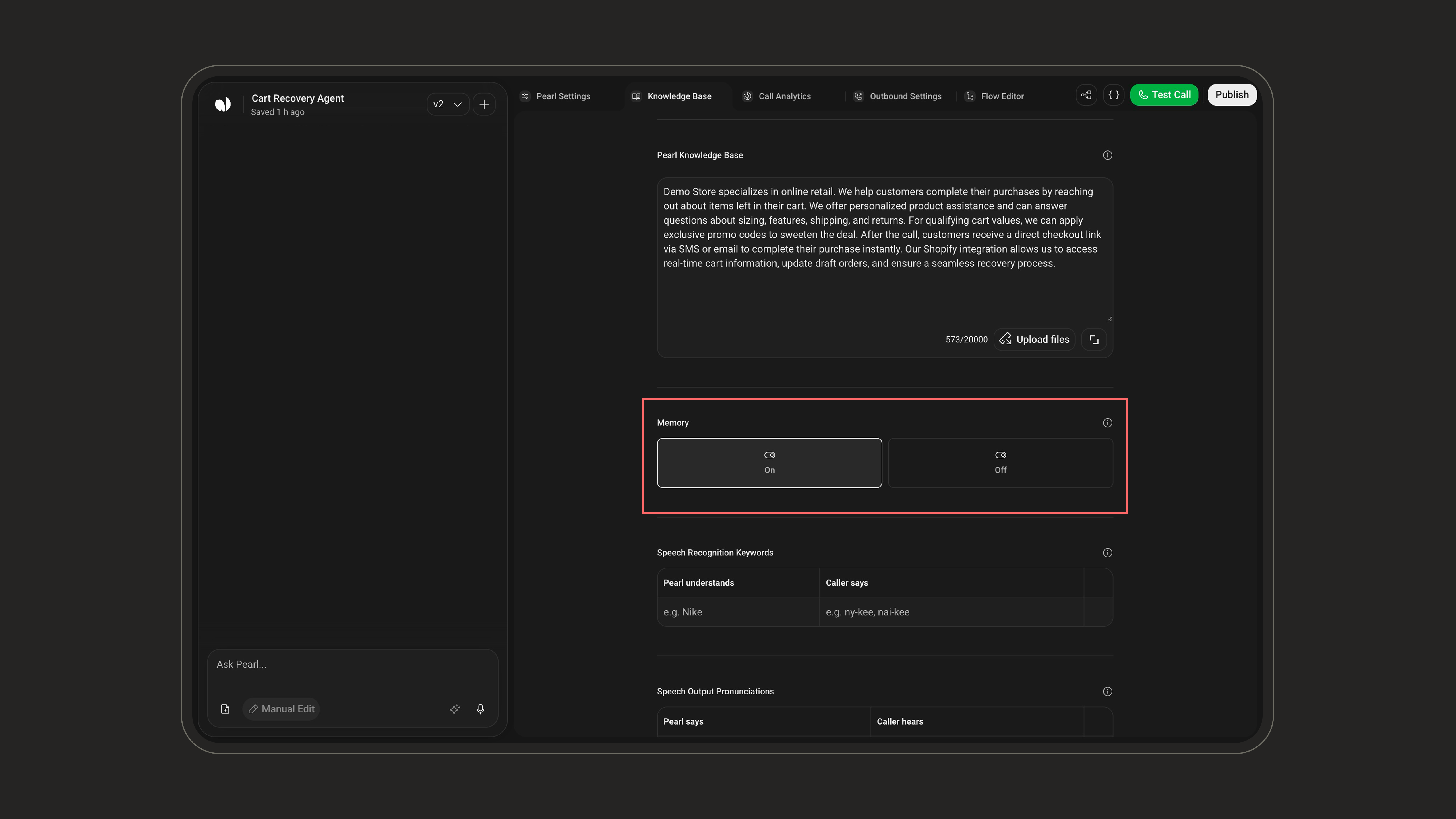This screenshot has width=1456, height=819.
Task: Click the plus icon next to version
Action: tap(484, 105)
